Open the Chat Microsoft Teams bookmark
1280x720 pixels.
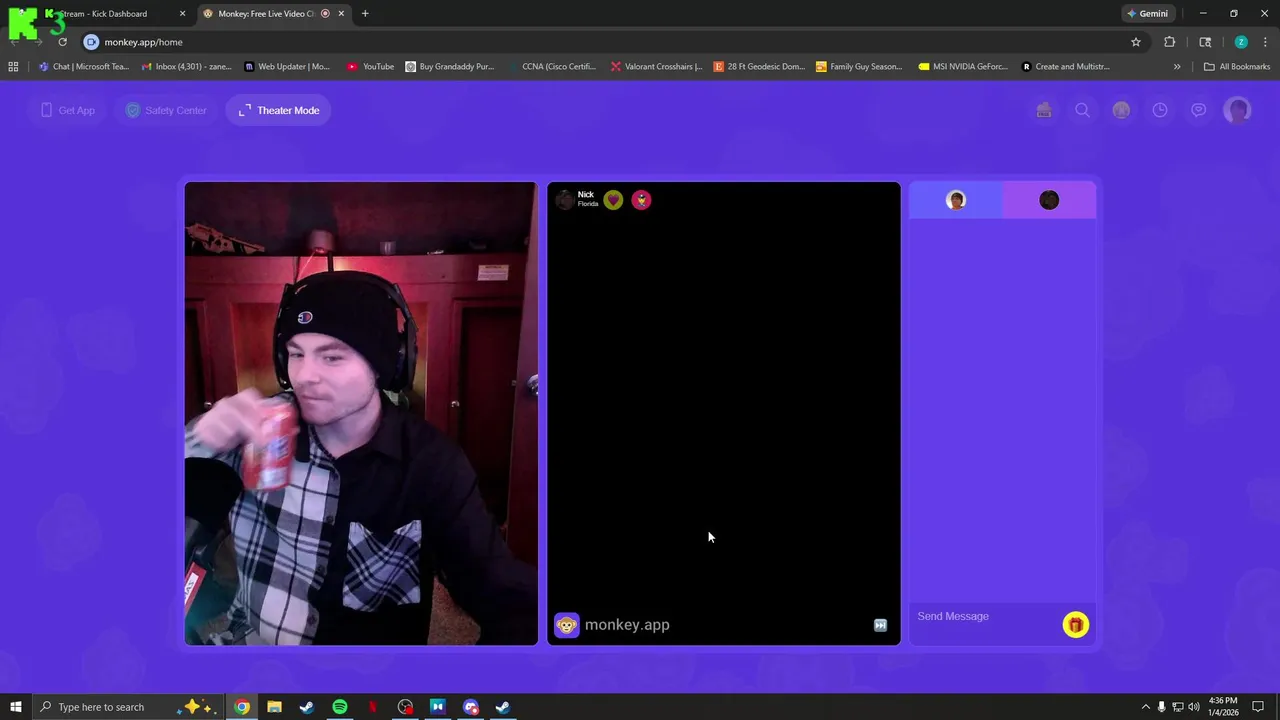(x=84, y=67)
